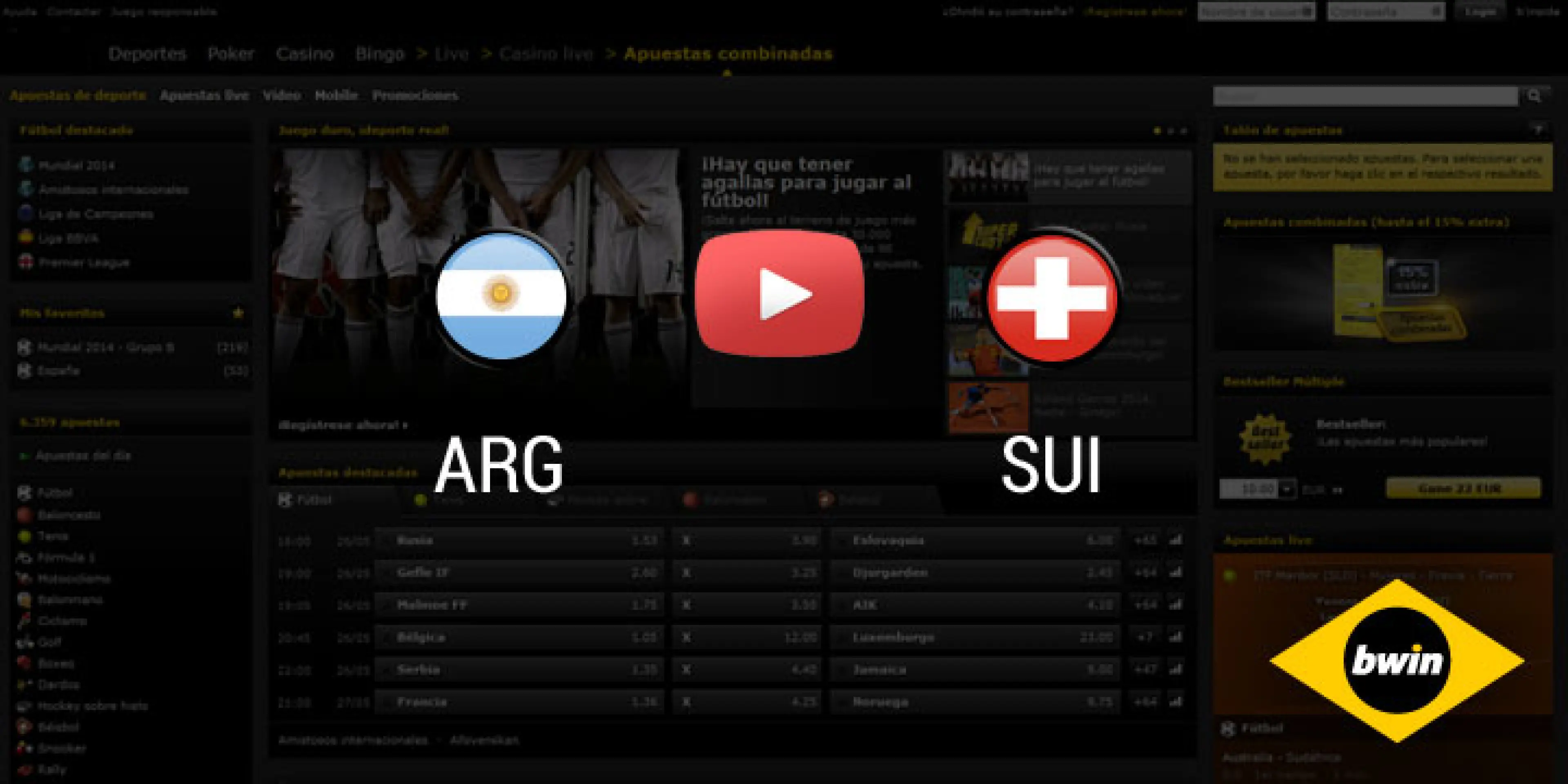
Task: Open the Promociones menu item
Action: coord(416,96)
